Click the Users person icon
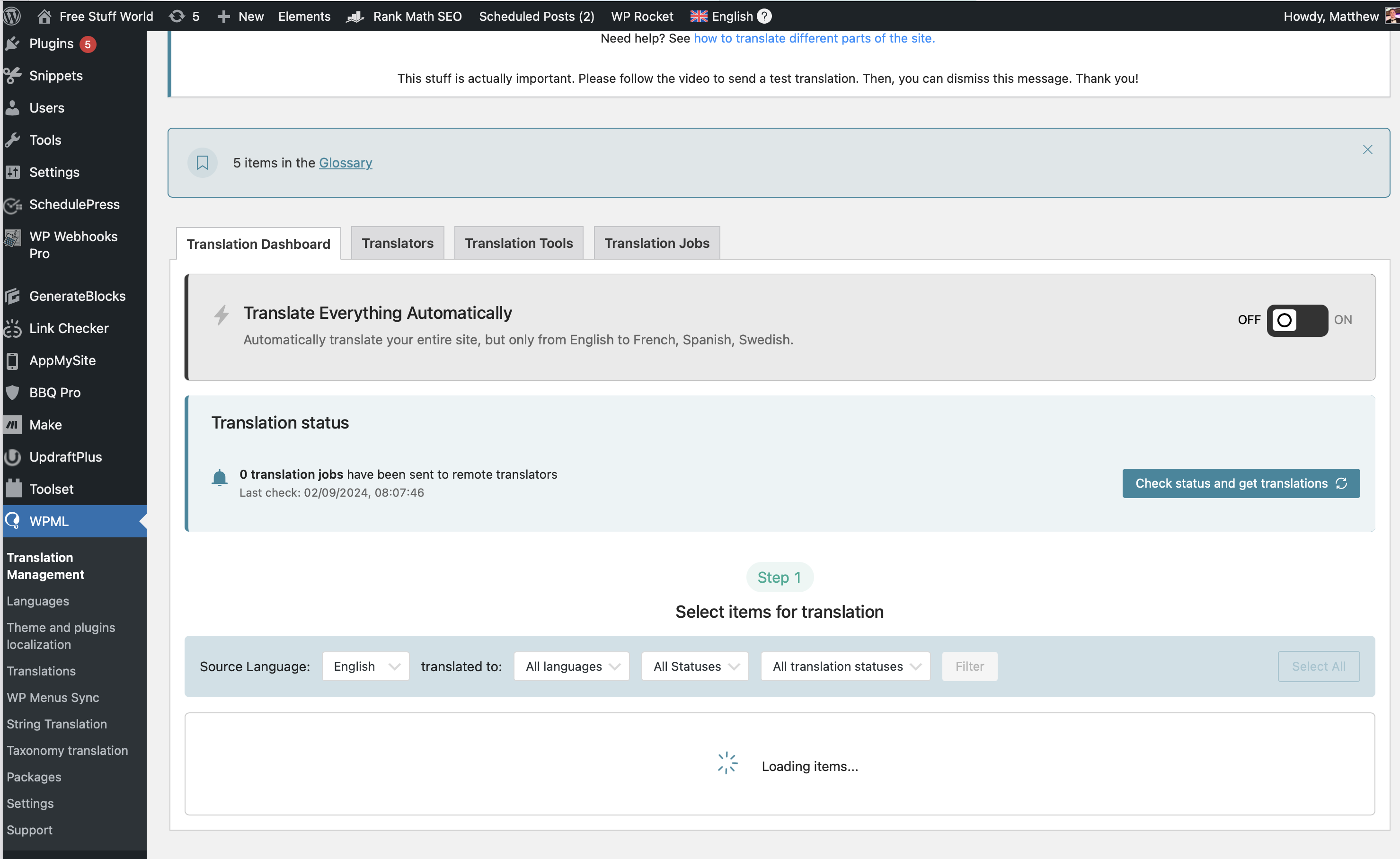Image resolution: width=1400 pixels, height=859 pixels. 12,108
